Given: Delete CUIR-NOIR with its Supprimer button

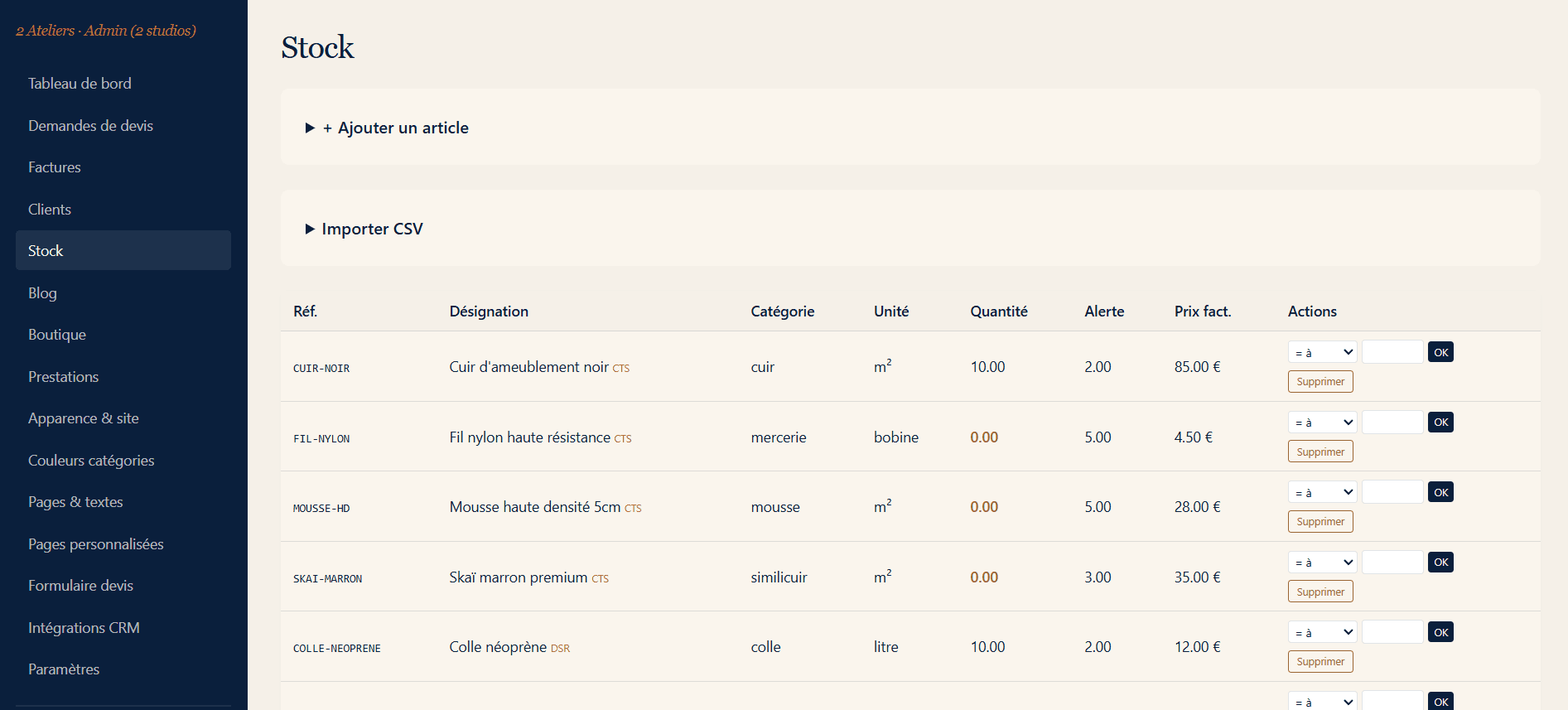Looking at the screenshot, I should click(1320, 382).
